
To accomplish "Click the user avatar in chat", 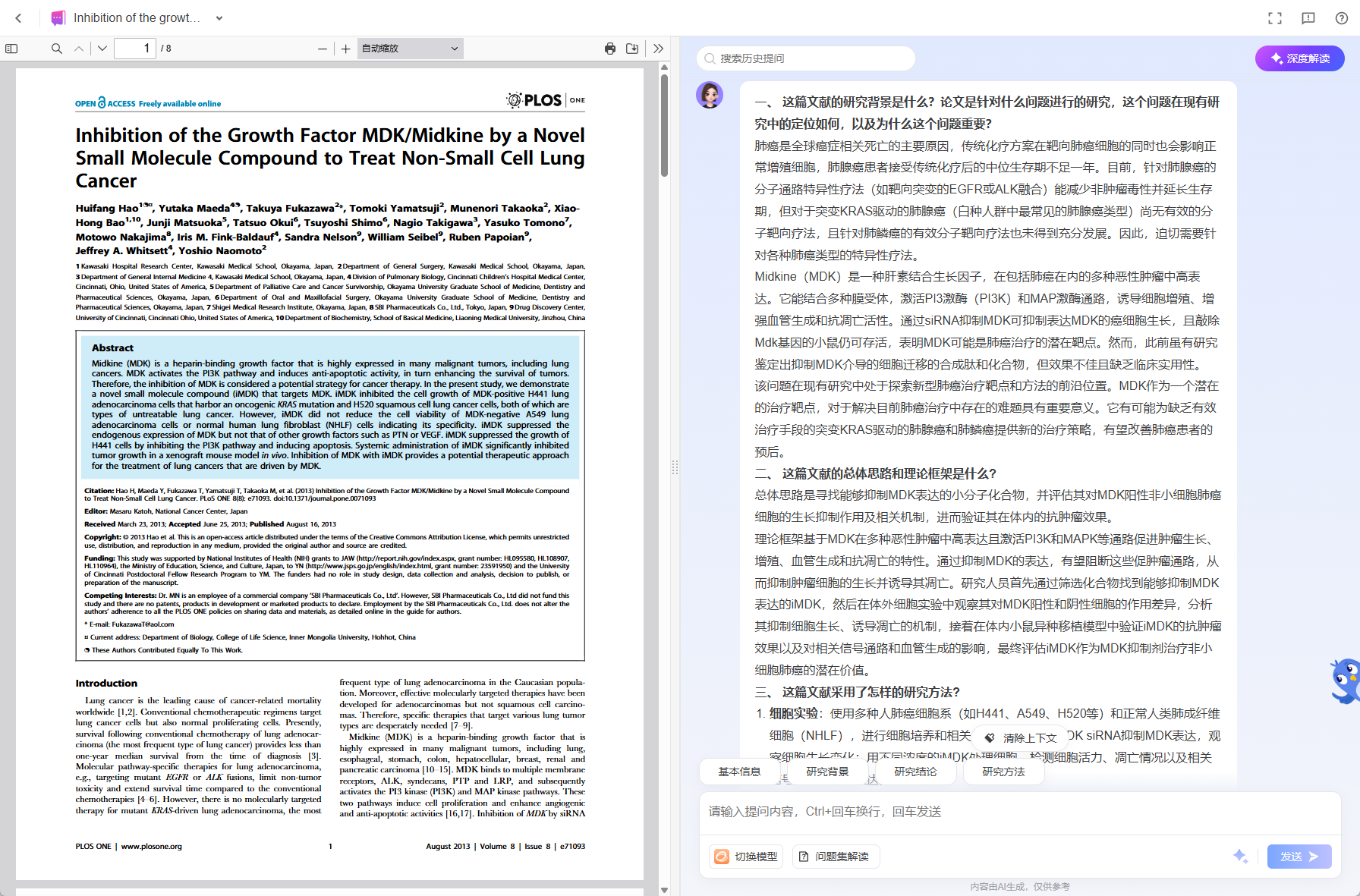I will point(710,95).
